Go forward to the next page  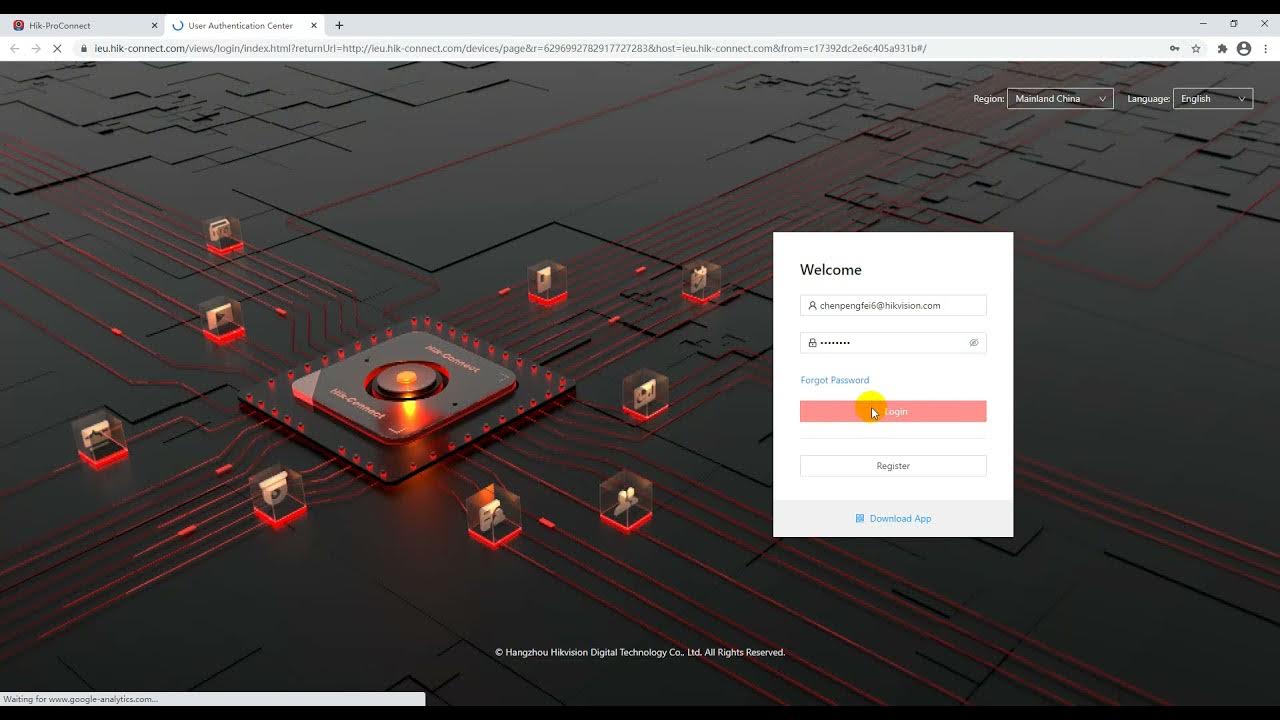click(x=36, y=48)
